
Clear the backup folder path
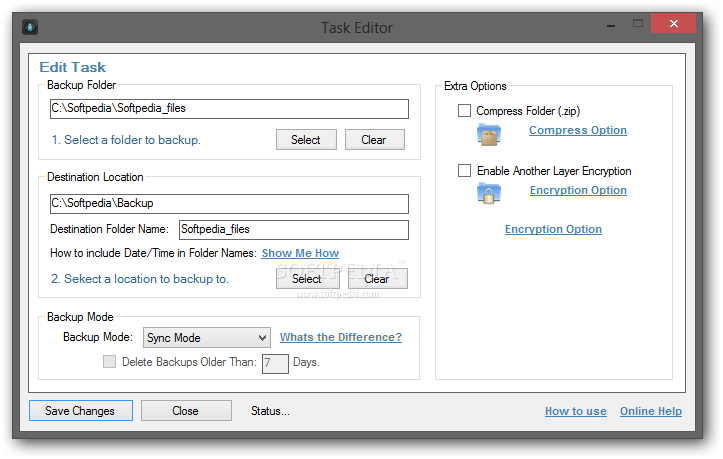point(374,140)
